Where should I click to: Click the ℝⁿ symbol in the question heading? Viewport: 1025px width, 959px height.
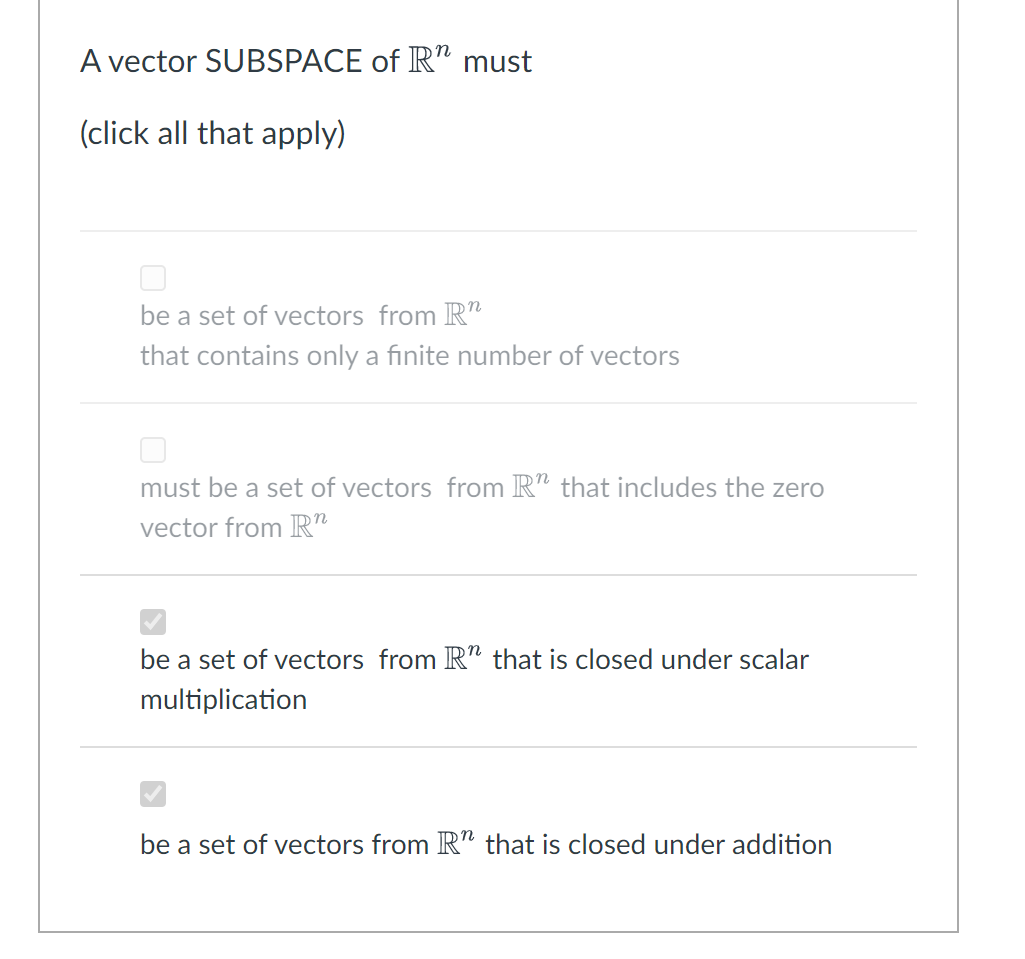(429, 59)
